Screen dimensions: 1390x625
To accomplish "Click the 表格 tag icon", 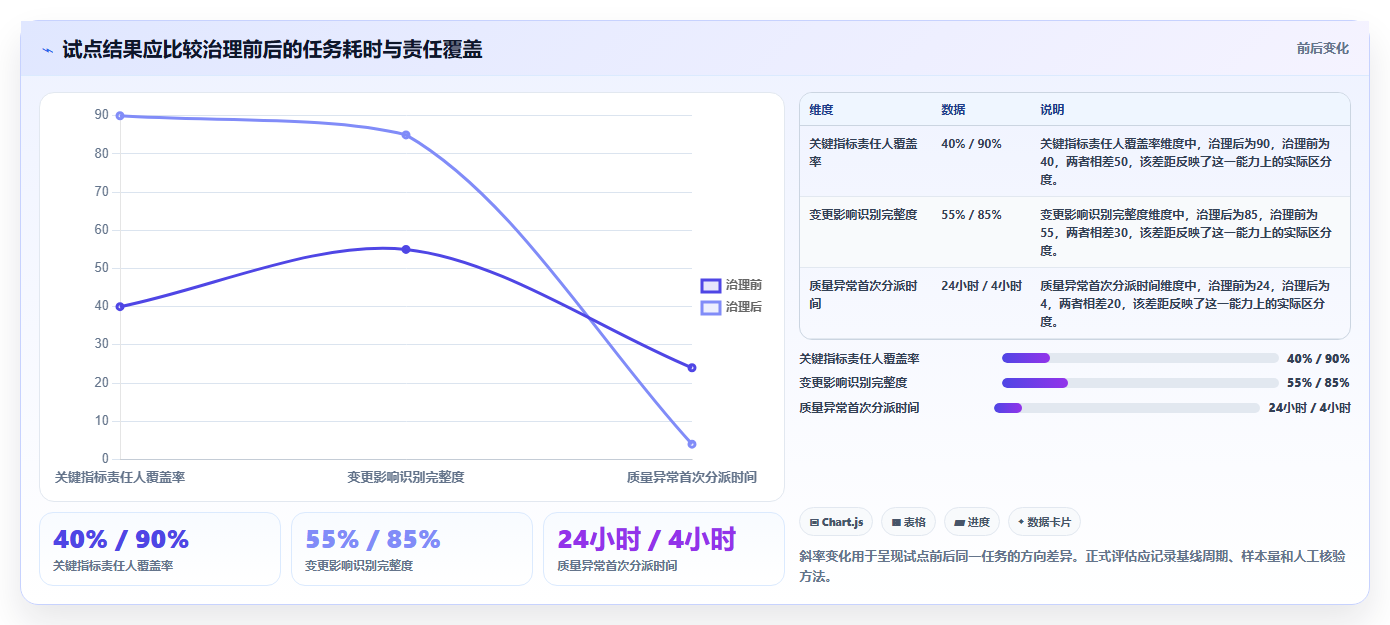I will coord(897,522).
